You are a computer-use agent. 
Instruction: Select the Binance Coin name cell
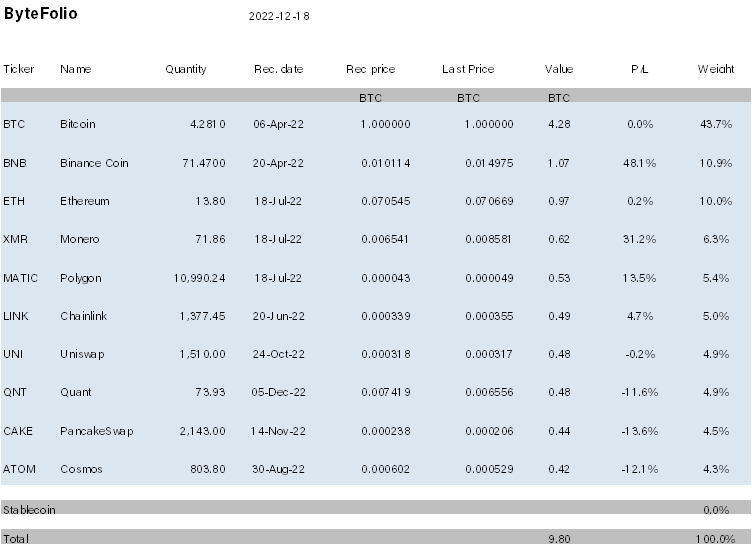94,163
